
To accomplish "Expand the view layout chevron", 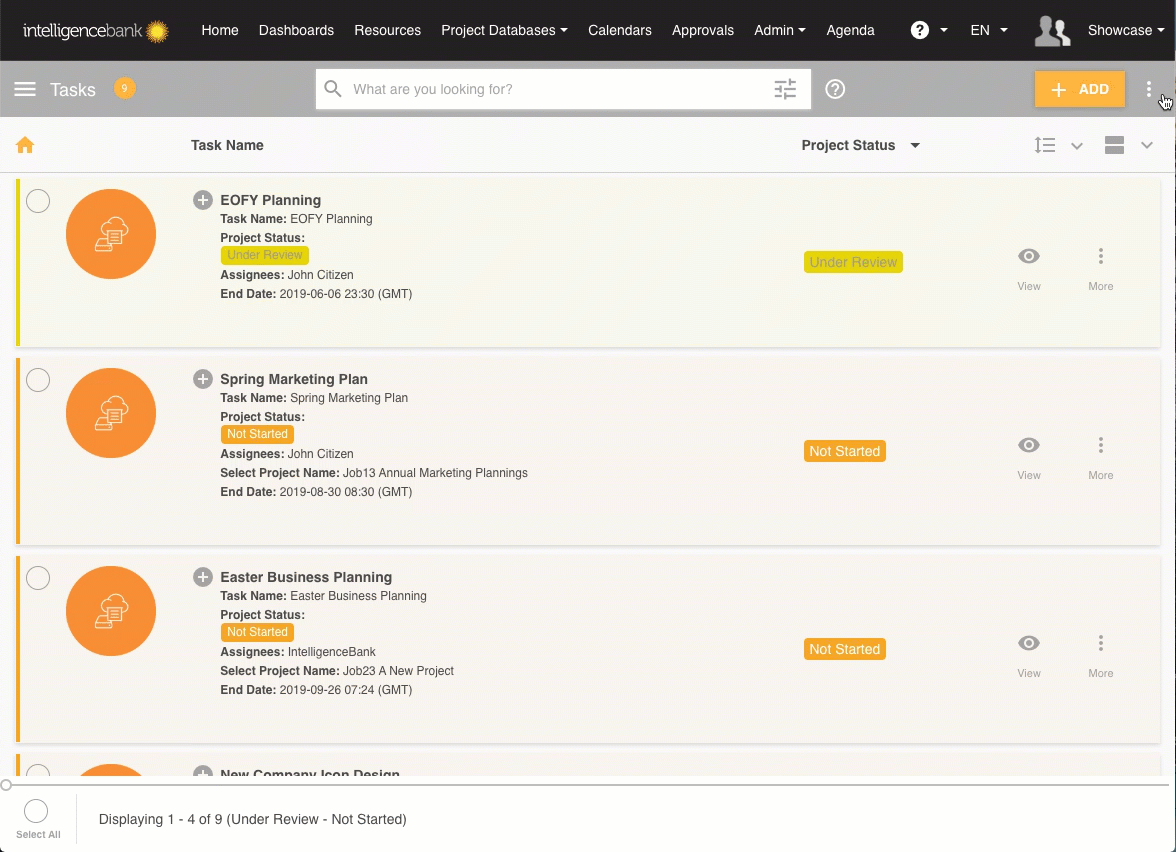I will [x=1146, y=146].
